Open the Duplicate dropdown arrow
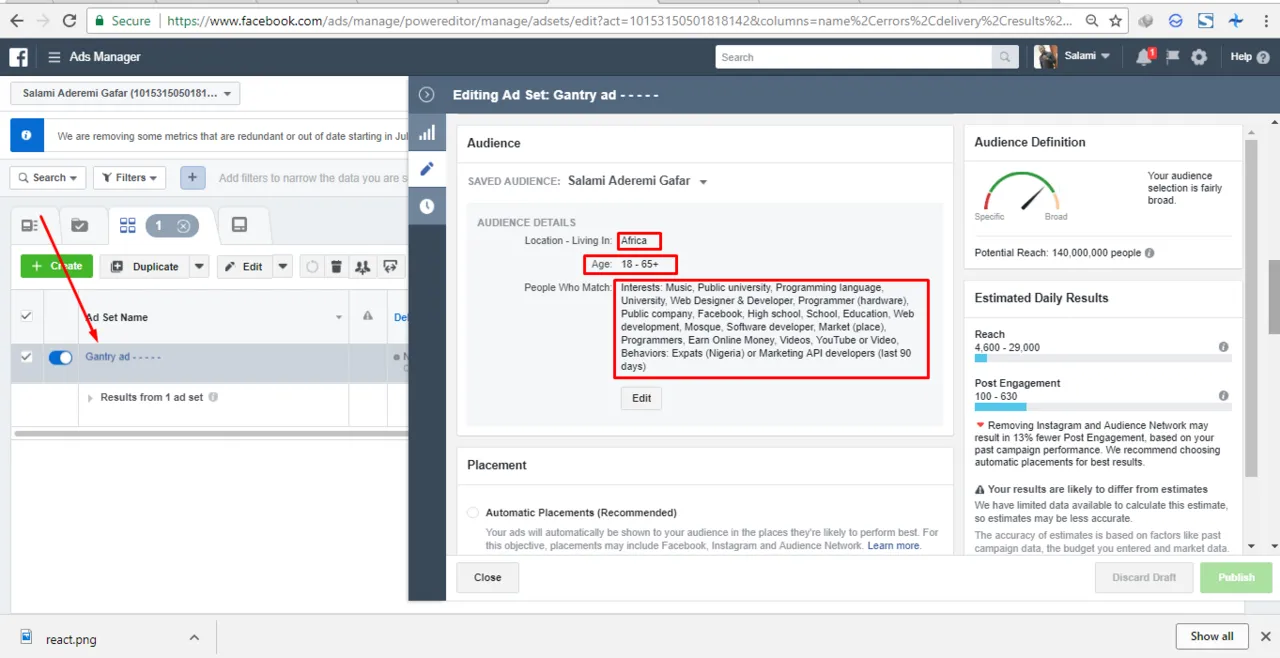The image size is (1280, 658). (199, 266)
